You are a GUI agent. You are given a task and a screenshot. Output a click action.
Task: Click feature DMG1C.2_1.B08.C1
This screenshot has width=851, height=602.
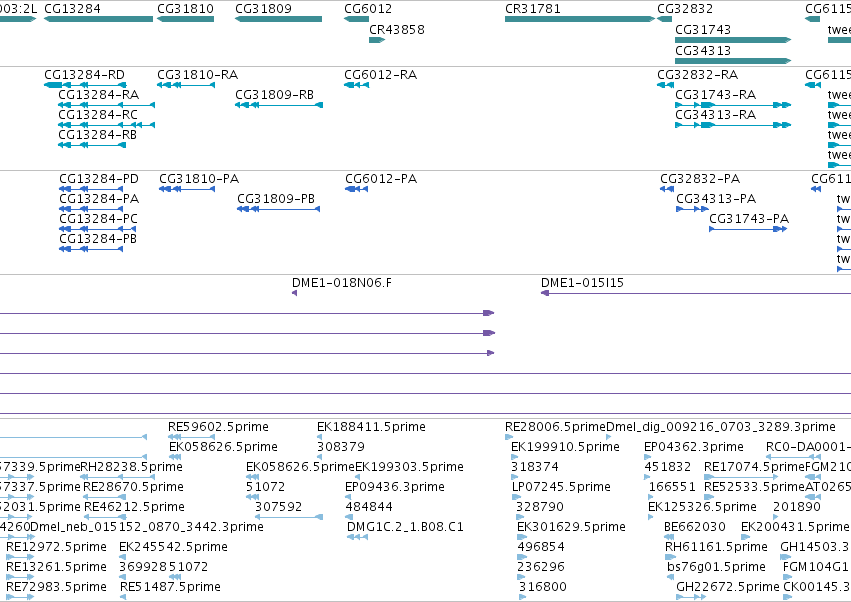pos(357,537)
